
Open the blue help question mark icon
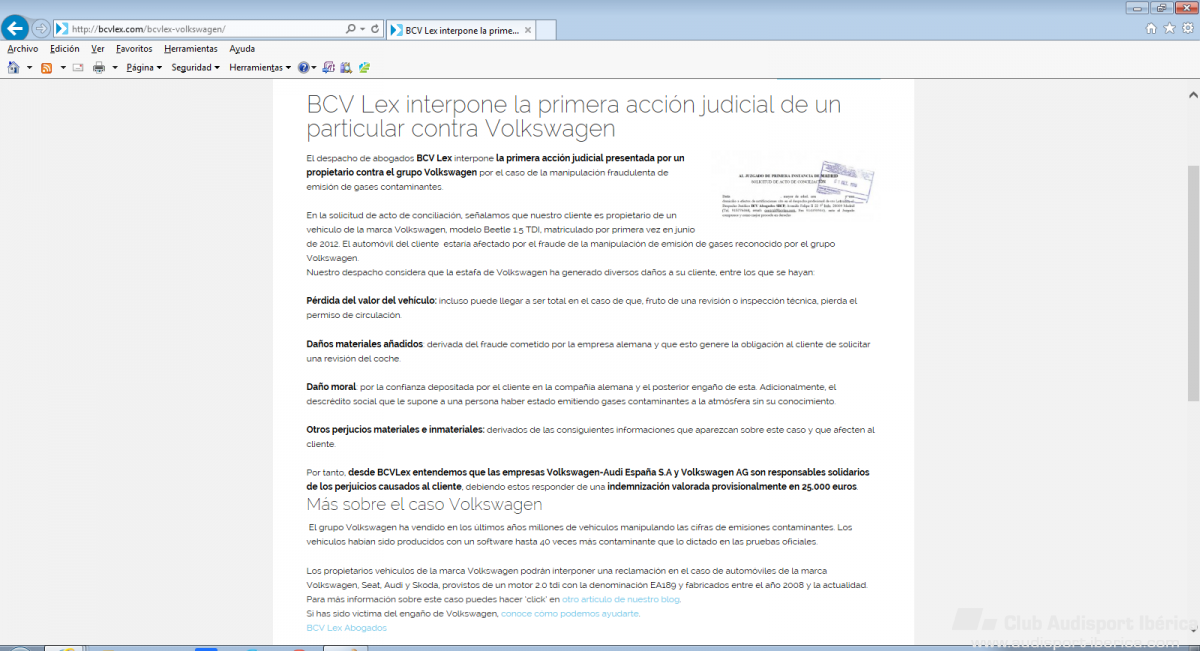click(x=303, y=68)
